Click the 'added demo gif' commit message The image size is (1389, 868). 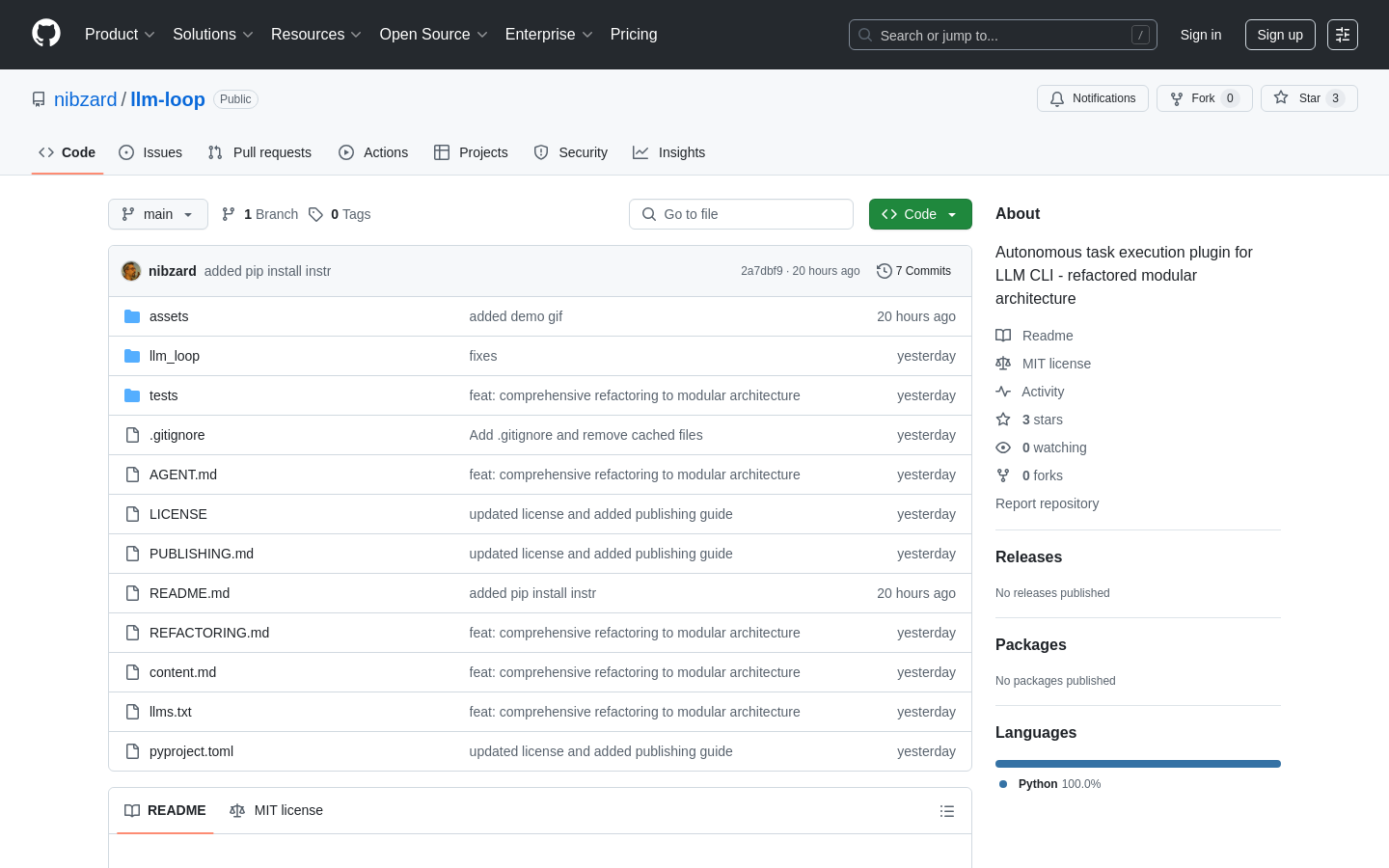point(516,316)
